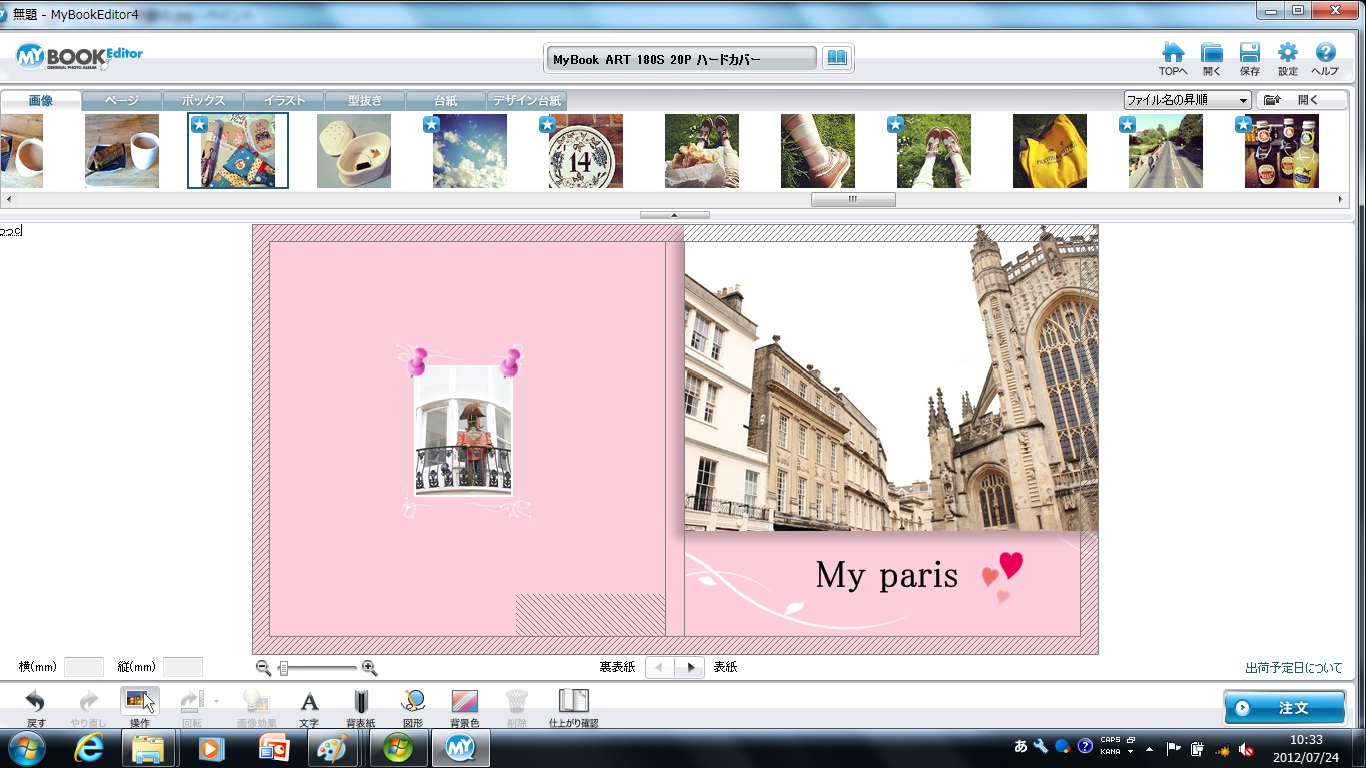The height and width of the screenshot is (768, 1366).
Task: Open the 出荷予定日について link
Action: (1293, 668)
